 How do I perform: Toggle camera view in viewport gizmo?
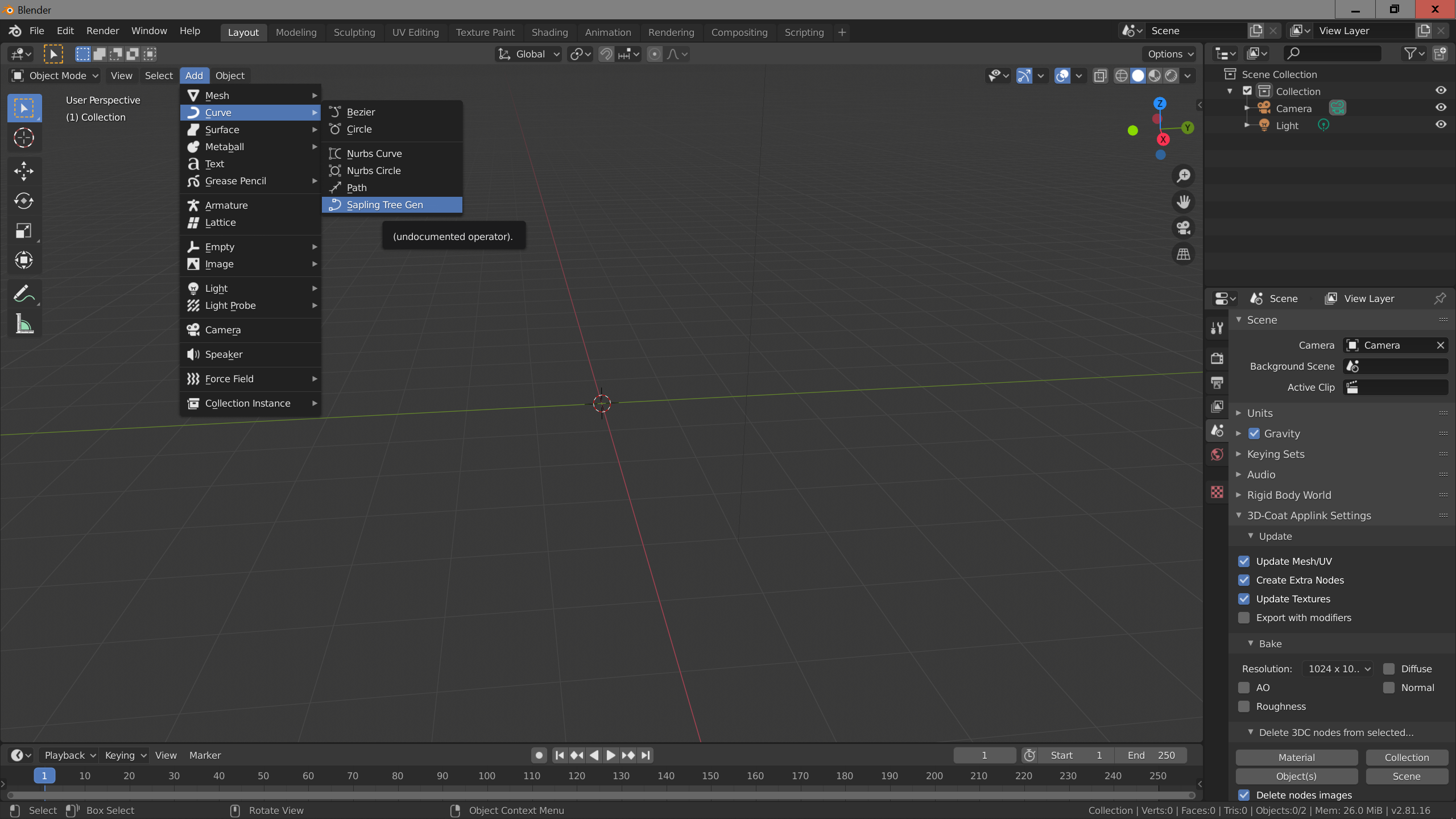tap(1184, 228)
